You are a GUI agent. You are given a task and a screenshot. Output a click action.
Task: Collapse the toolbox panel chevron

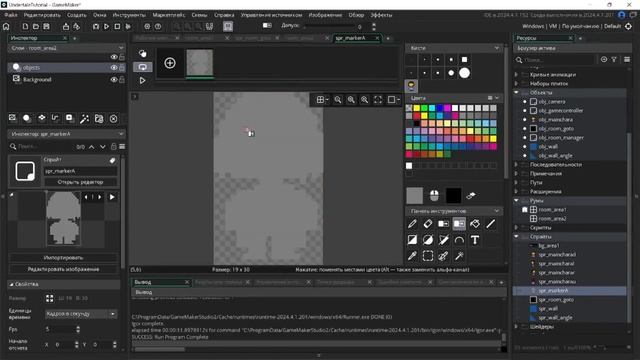(x=496, y=211)
